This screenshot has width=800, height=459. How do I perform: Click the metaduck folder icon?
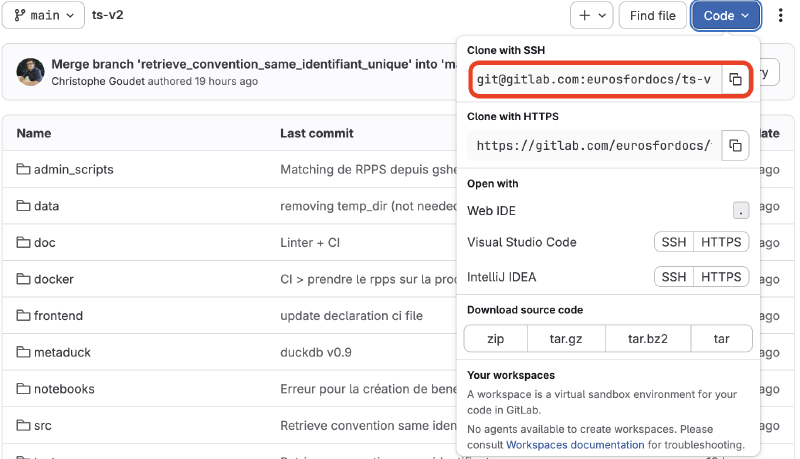pyautogui.click(x=24, y=352)
